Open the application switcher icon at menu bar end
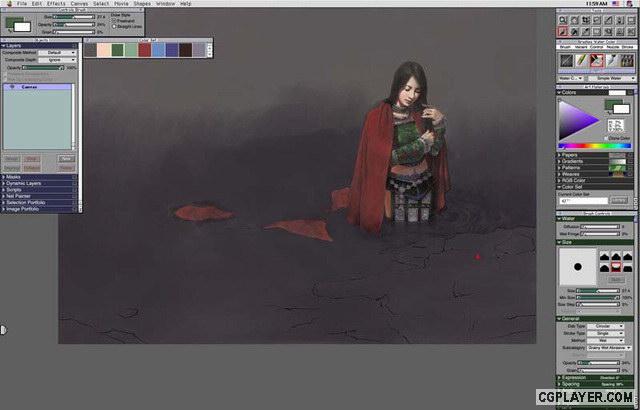Image resolution: width=640 pixels, height=410 pixels. click(x=629, y=4)
